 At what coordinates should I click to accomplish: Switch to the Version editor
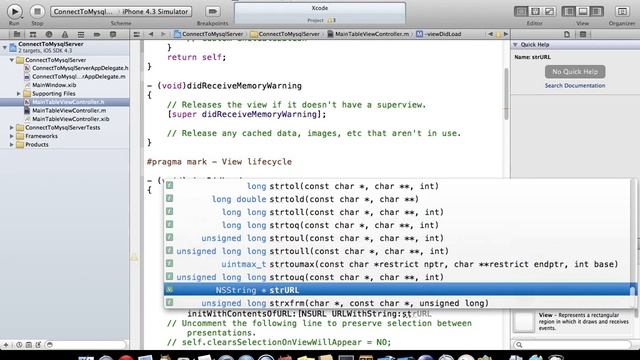[549, 11]
